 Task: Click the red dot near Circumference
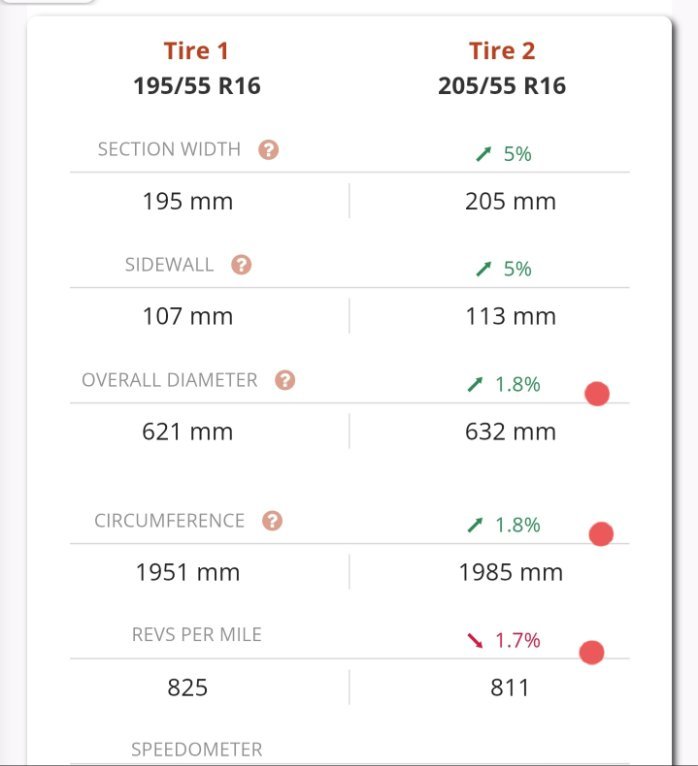(x=601, y=533)
